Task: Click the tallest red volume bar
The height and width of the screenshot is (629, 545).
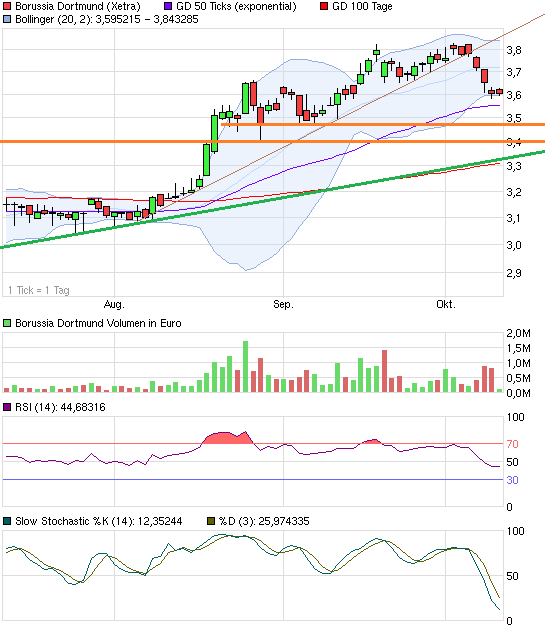Action: coord(385,371)
